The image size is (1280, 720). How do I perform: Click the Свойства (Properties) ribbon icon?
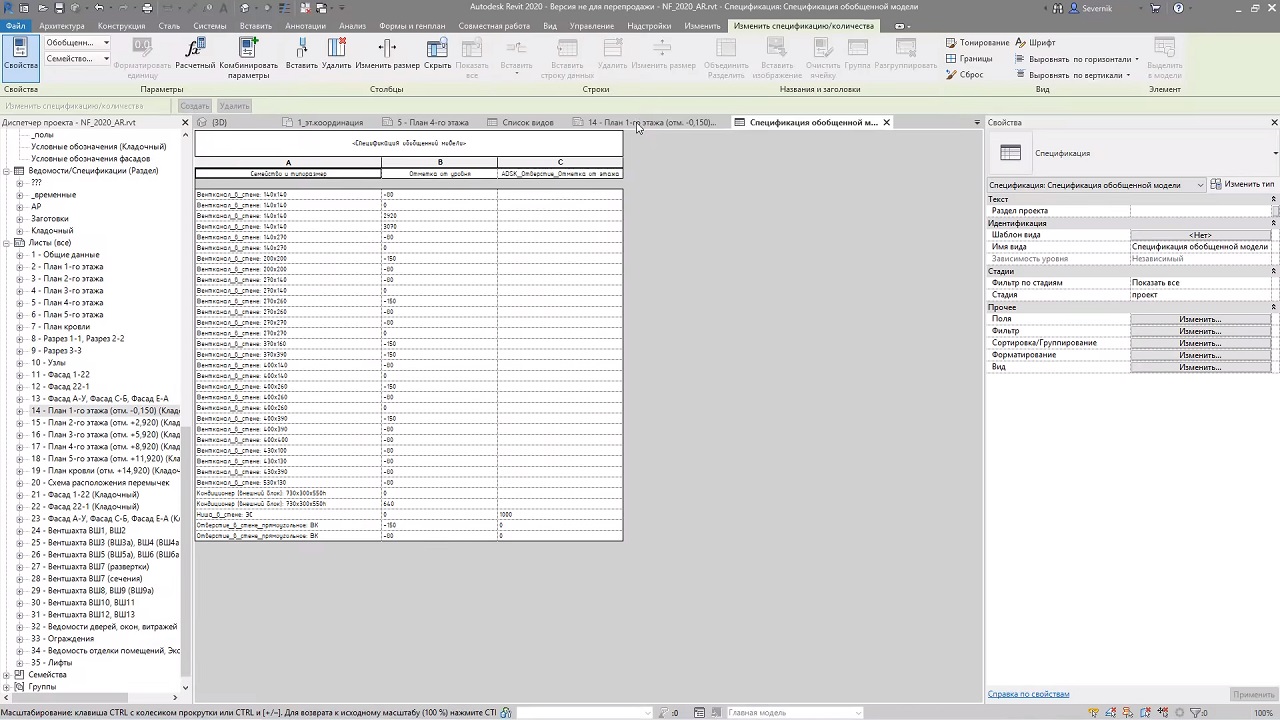click(20, 54)
